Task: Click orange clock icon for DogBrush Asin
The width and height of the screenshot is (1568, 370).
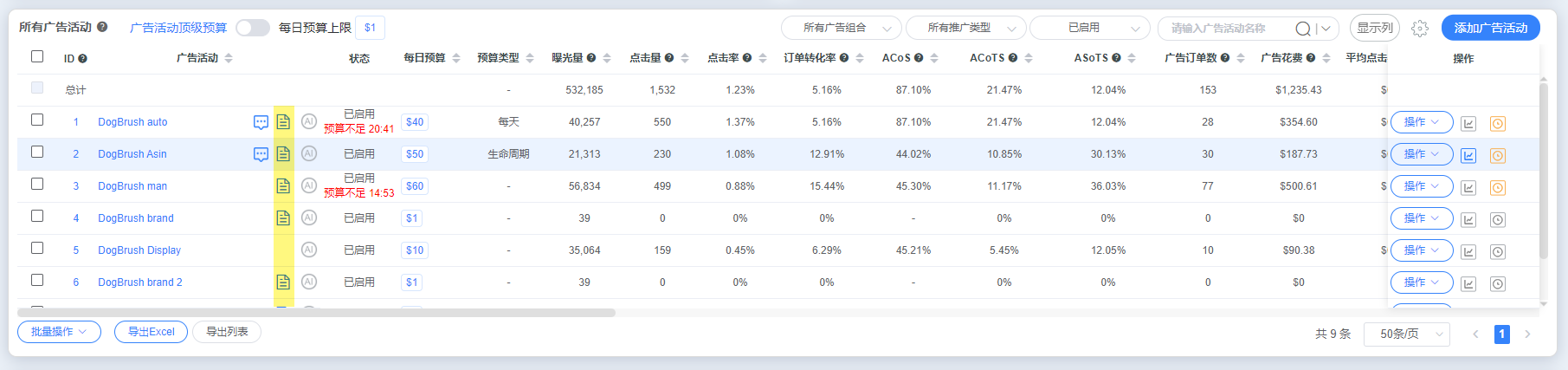Action: click(x=1498, y=156)
